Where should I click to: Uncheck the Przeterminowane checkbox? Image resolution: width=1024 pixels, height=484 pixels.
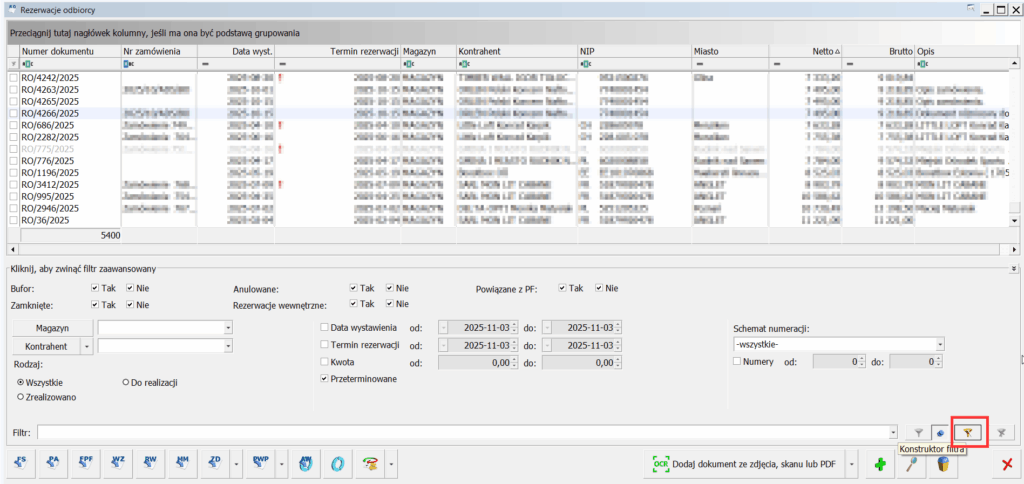point(324,379)
